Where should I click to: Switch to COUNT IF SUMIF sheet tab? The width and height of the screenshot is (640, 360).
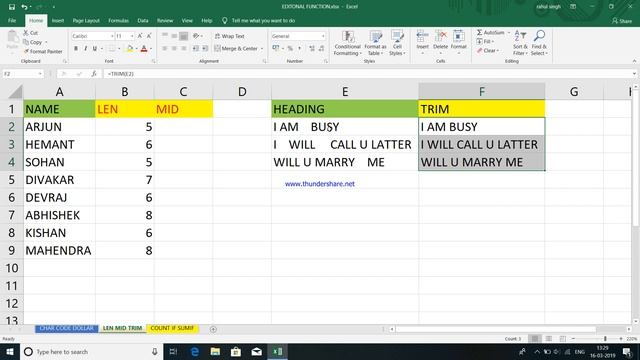(172, 328)
